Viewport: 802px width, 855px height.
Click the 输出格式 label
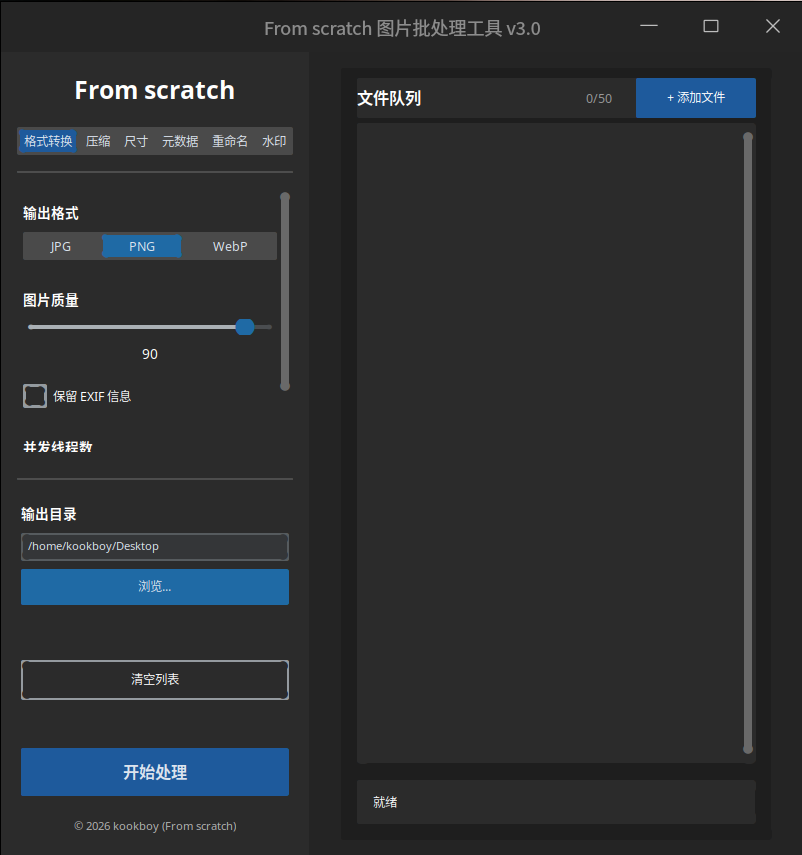(x=51, y=214)
